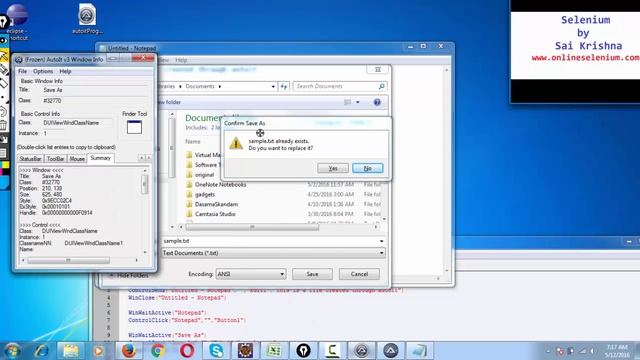640x360 pixels.
Task: Open Skype from taskbar
Action: pos(216,351)
